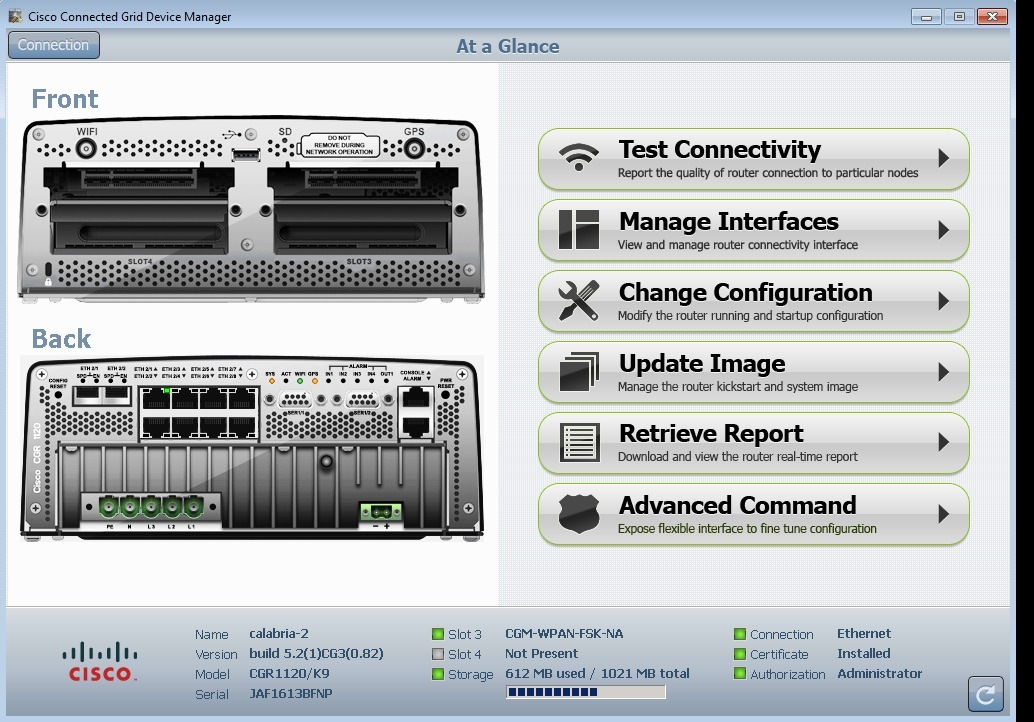This screenshot has width=1034, height=722.
Task: Click the Update Image stacked pages icon
Action: [x=579, y=372]
